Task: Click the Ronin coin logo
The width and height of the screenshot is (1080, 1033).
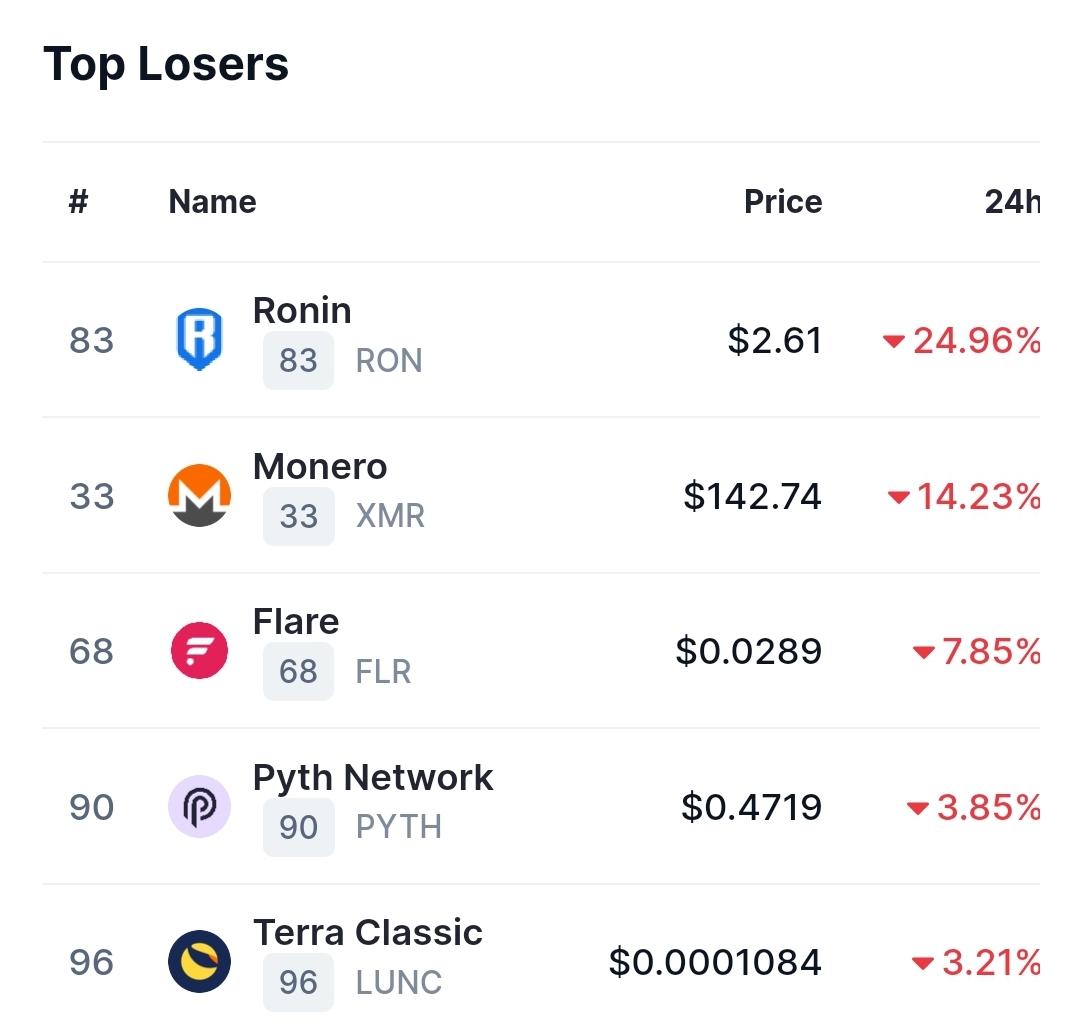Action: 199,340
